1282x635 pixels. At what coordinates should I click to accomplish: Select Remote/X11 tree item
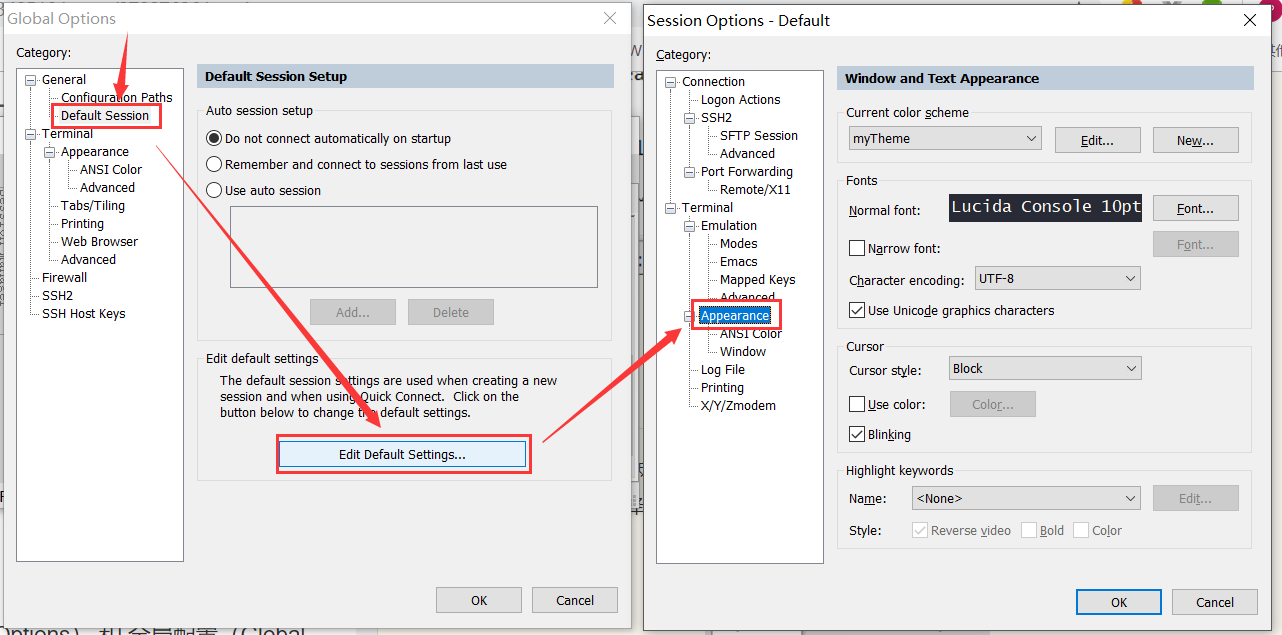(755, 190)
